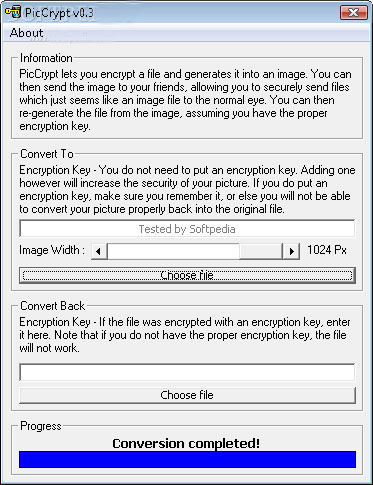Click the PicCrypt key icon in title bar
The width and height of the screenshot is (373, 485).
click(13, 12)
